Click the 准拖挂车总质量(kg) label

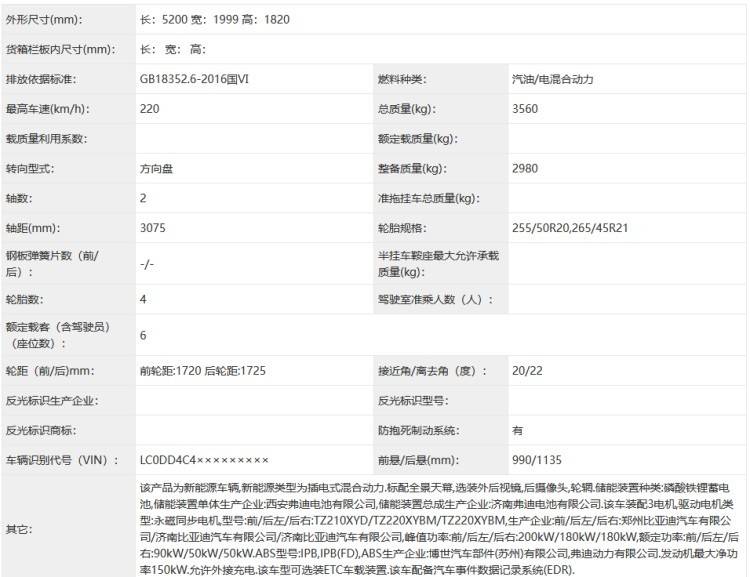click(x=429, y=198)
